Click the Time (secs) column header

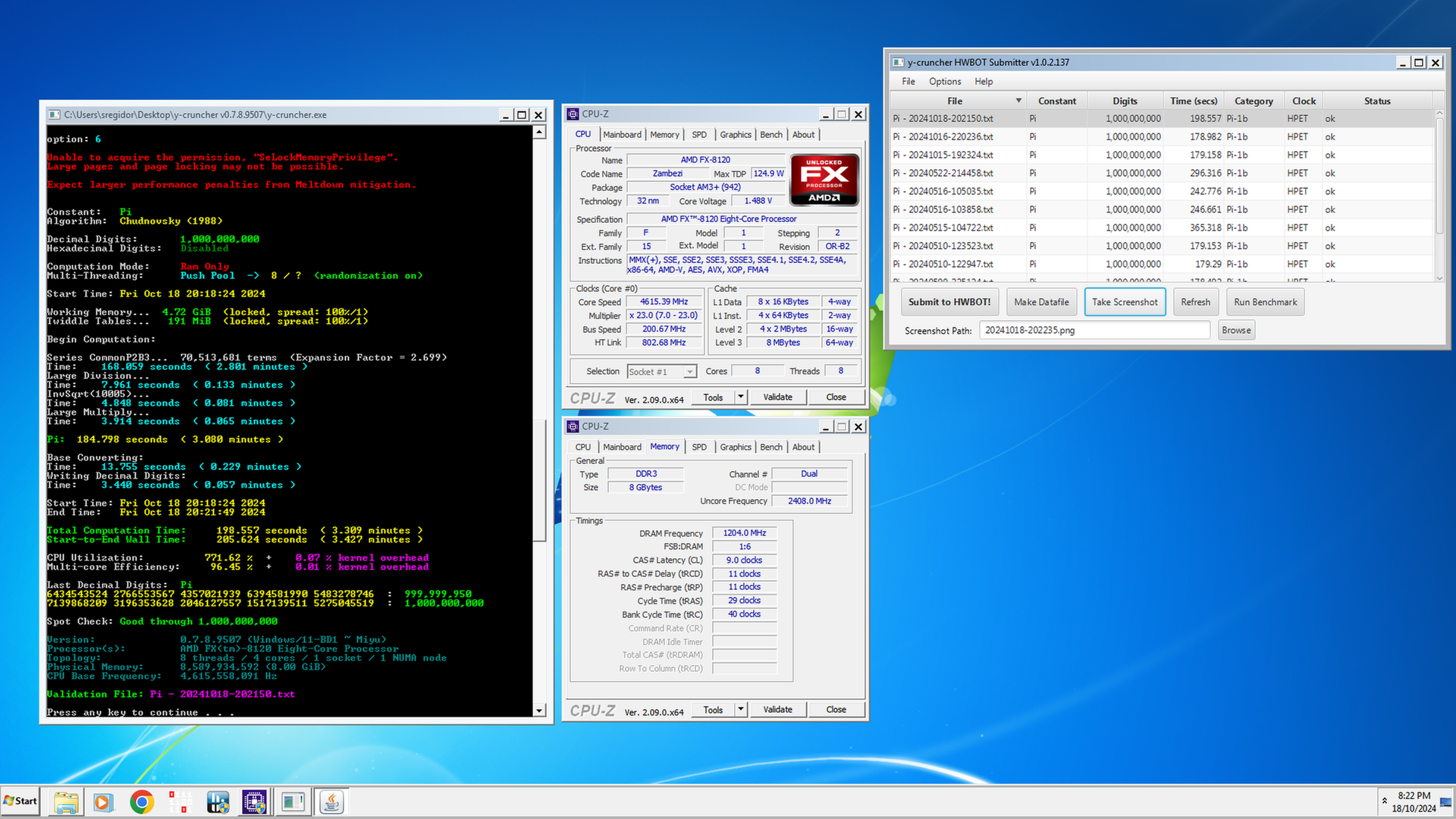coord(1193,101)
